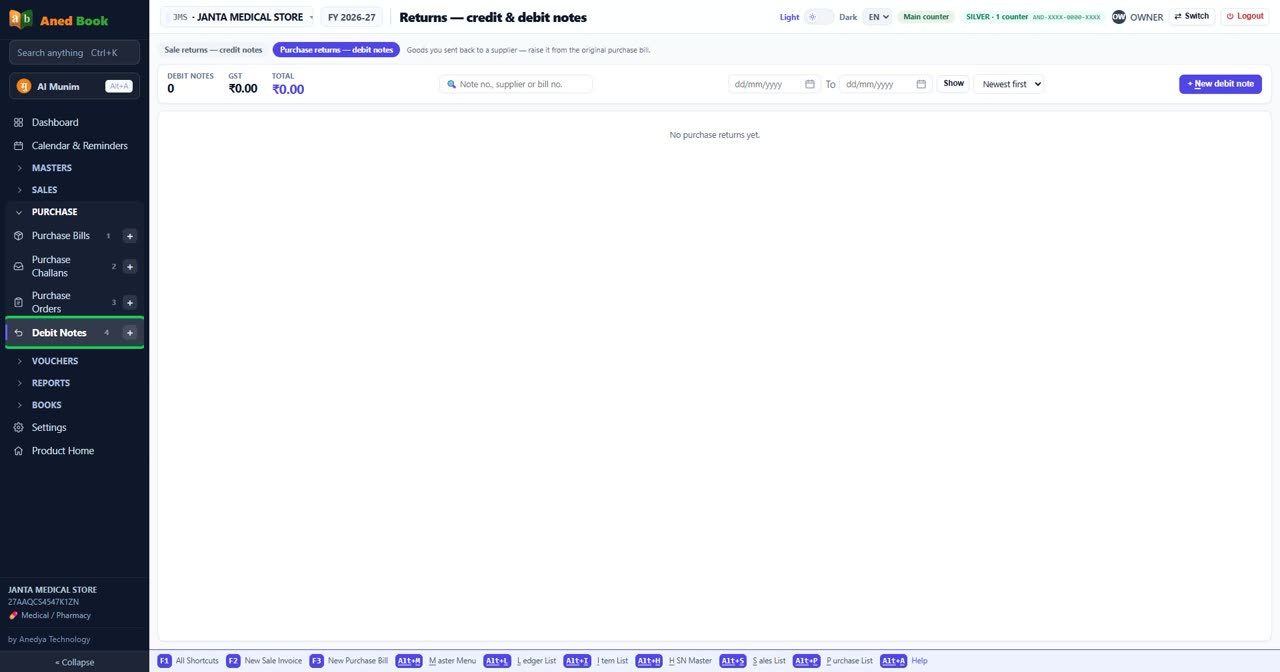The image size is (1280, 672).
Task: Click the Calendar & Reminders calendar icon
Action: pos(18,146)
